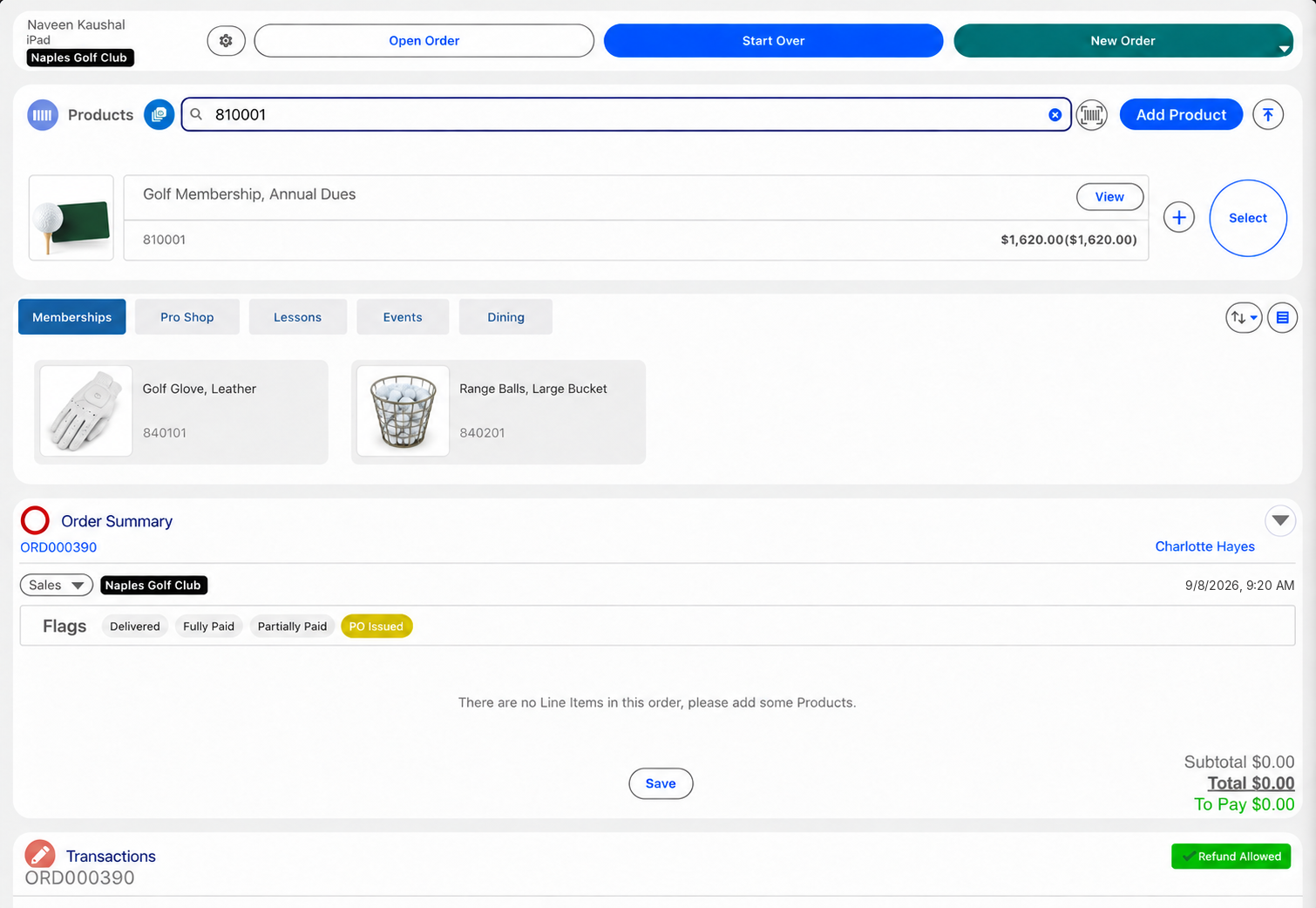Open the Lessons category tab
Screen dimensions: 1316x908
pos(298,317)
